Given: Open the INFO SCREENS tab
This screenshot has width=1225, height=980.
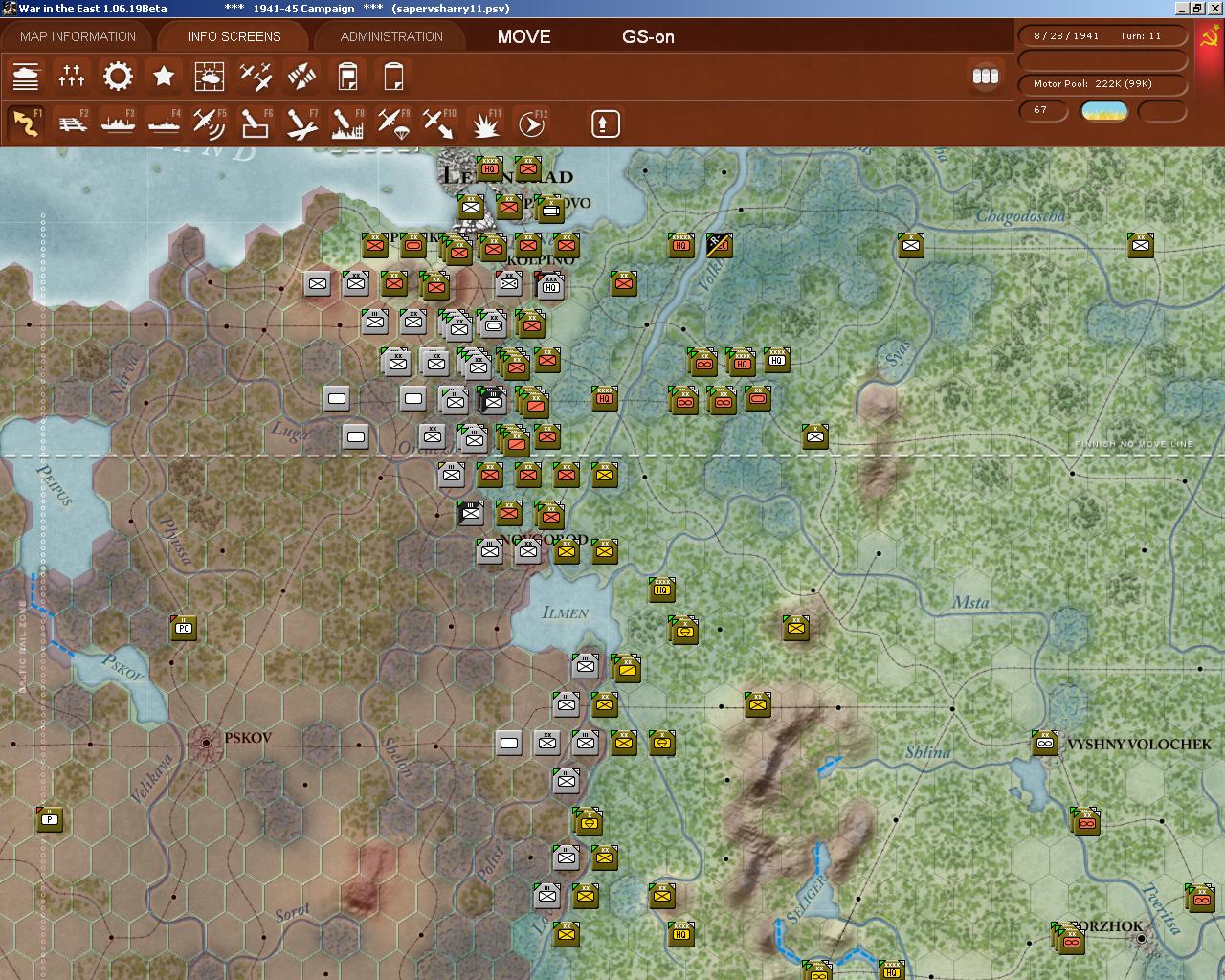Looking at the screenshot, I should pyautogui.click(x=234, y=36).
